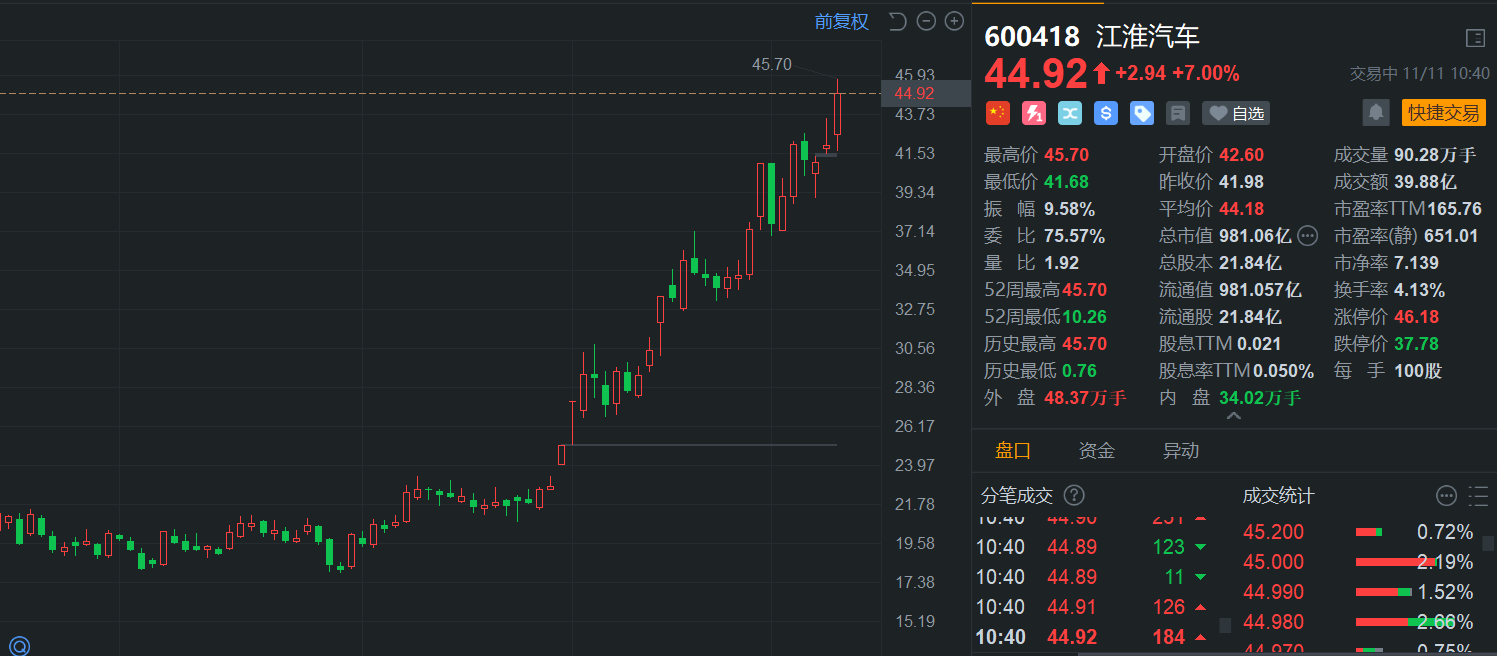1497x656 pixels.
Task: Open price alert bell icon
Action: tap(1376, 112)
